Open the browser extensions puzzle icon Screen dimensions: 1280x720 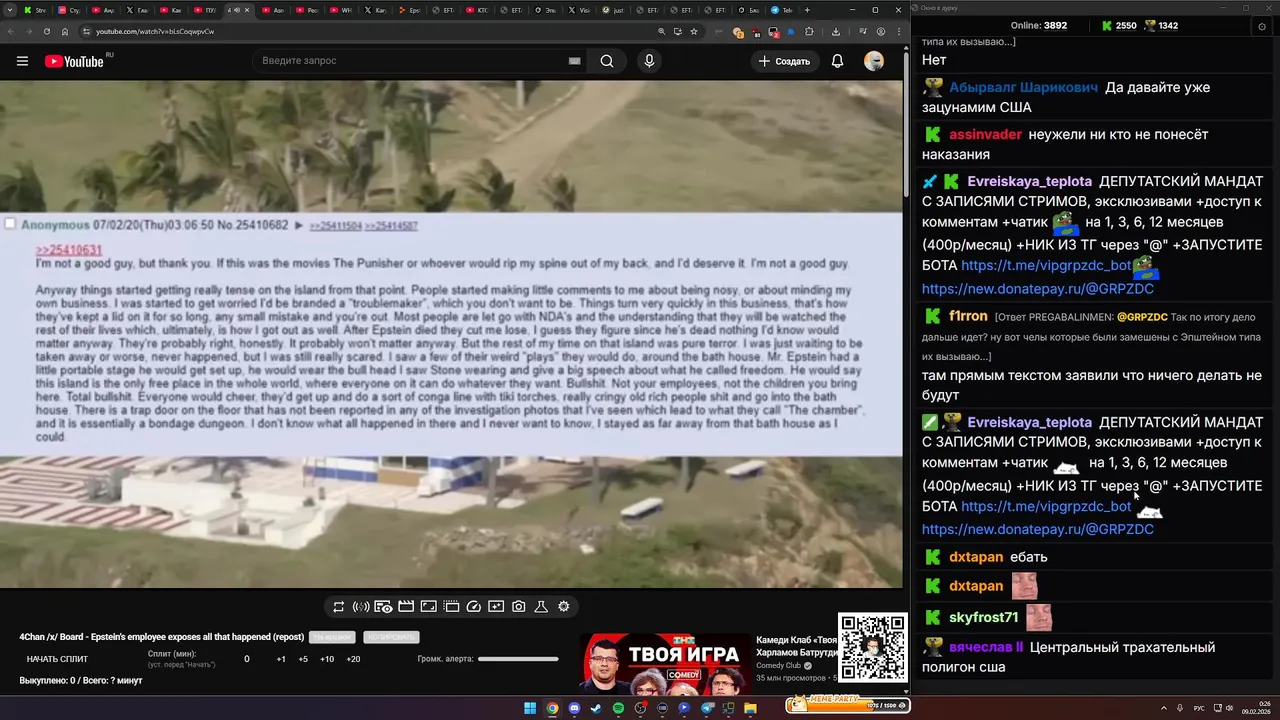[x=809, y=31]
